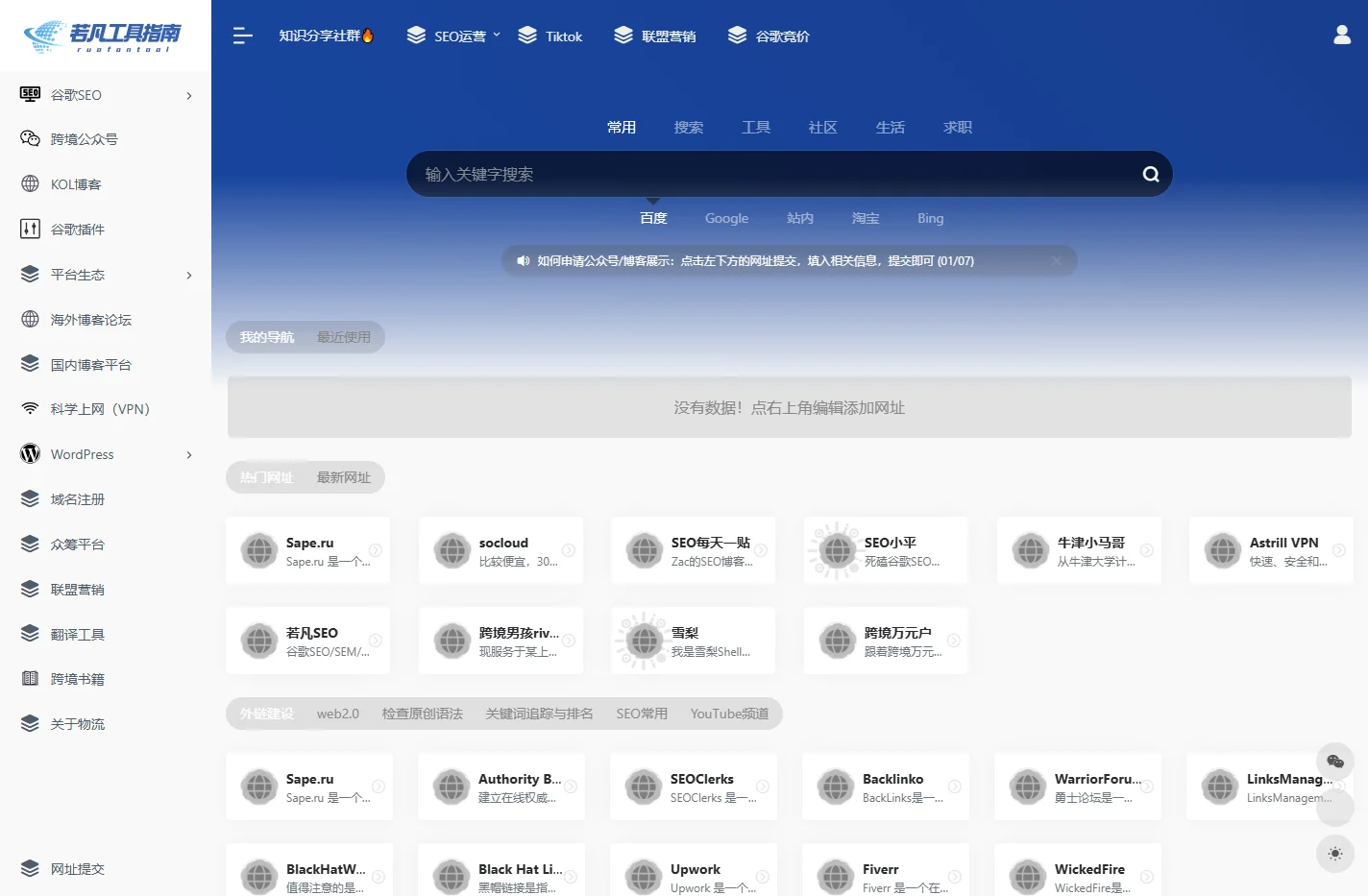The width and height of the screenshot is (1368, 896).
Task: Click the arrow icon on Backlinko card
Action: [955, 787]
